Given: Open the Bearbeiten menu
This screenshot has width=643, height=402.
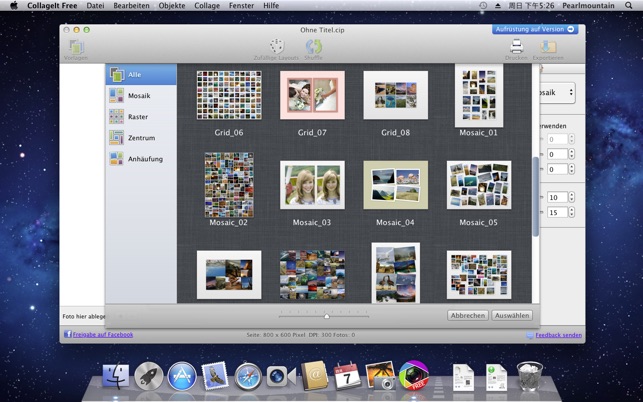Looking at the screenshot, I should (x=131, y=6).
